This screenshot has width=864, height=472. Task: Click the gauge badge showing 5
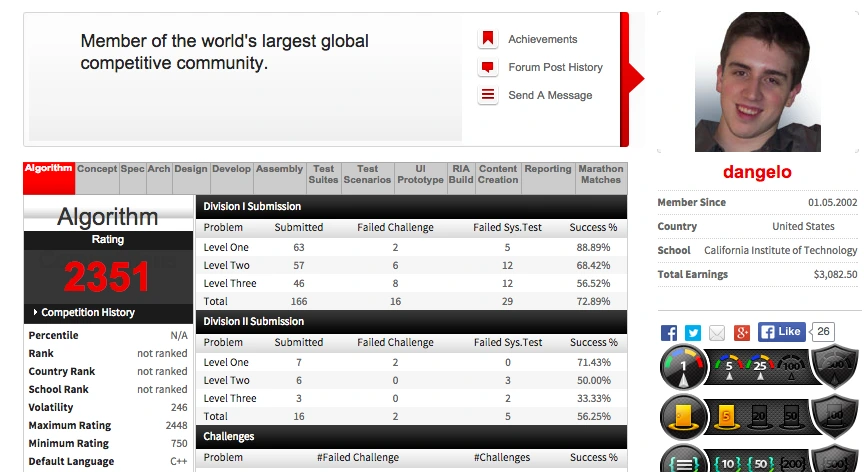[x=729, y=367]
